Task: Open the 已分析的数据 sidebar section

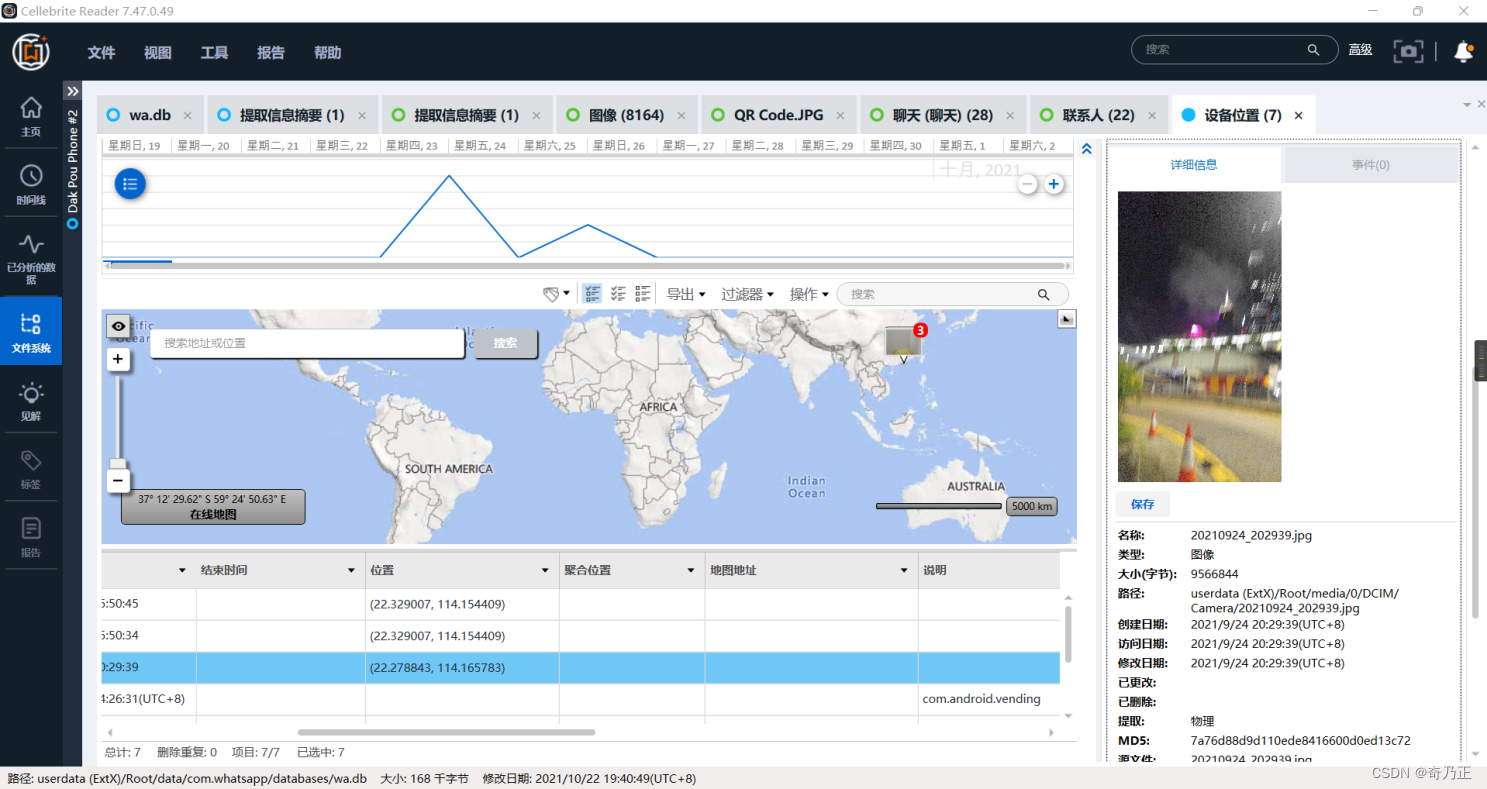Action: (31, 258)
